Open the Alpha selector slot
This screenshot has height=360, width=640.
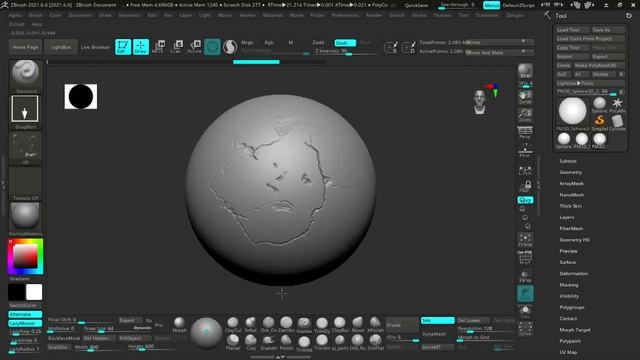[25, 148]
